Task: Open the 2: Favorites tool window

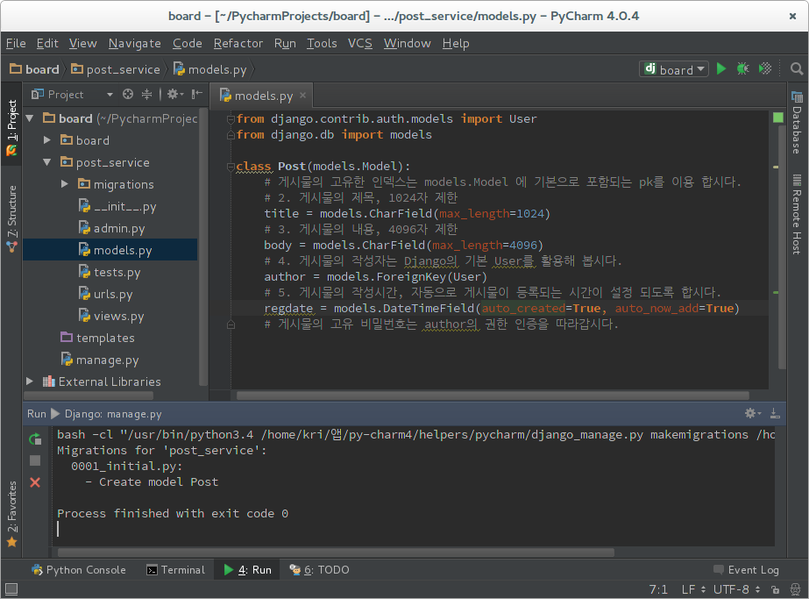Action: click(12, 514)
